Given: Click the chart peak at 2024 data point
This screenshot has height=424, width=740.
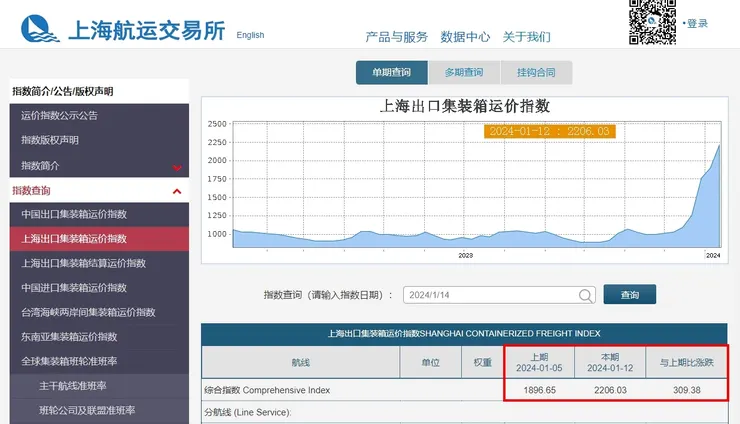Looking at the screenshot, I should coord(719,145).
